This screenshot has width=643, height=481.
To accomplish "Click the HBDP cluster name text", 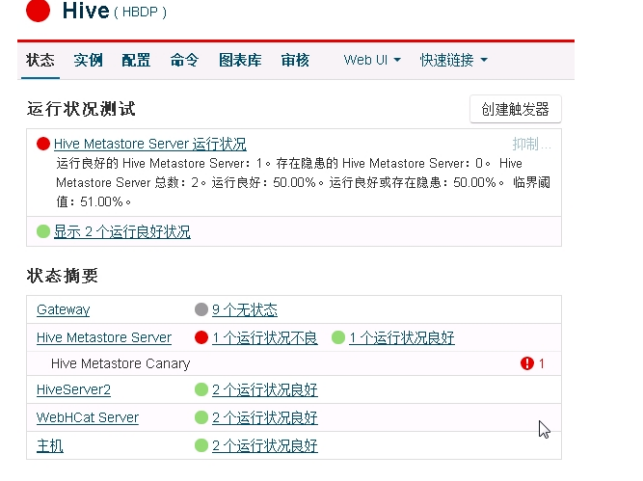I will (x=140, y=12).
